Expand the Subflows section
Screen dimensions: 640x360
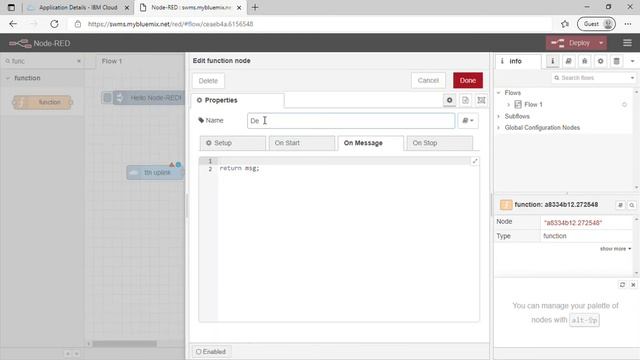(498, 116)
